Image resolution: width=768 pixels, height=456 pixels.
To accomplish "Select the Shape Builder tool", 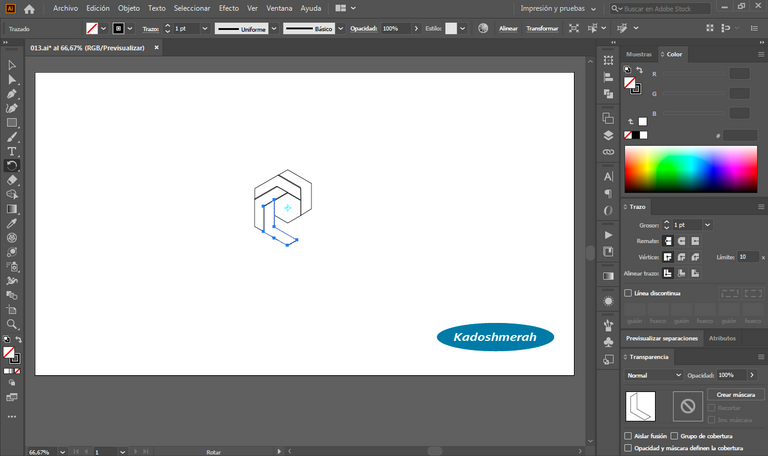I will [x=12, y=194].
